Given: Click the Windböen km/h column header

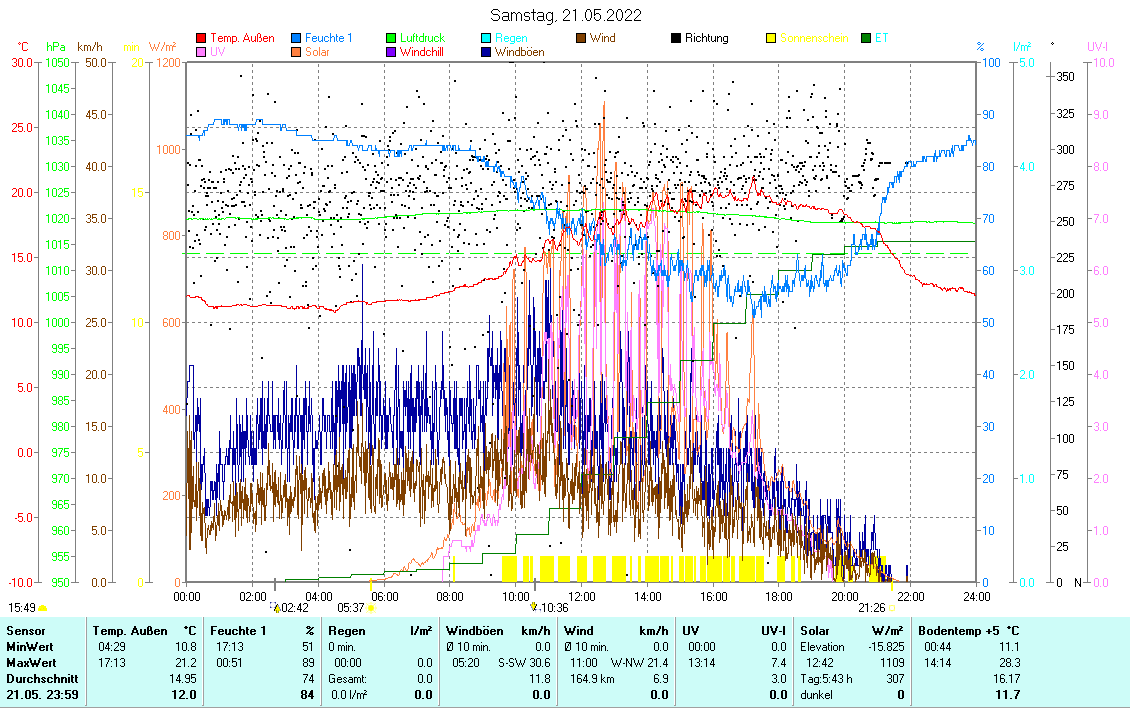Looking at the screenshot, I should 498,631.
